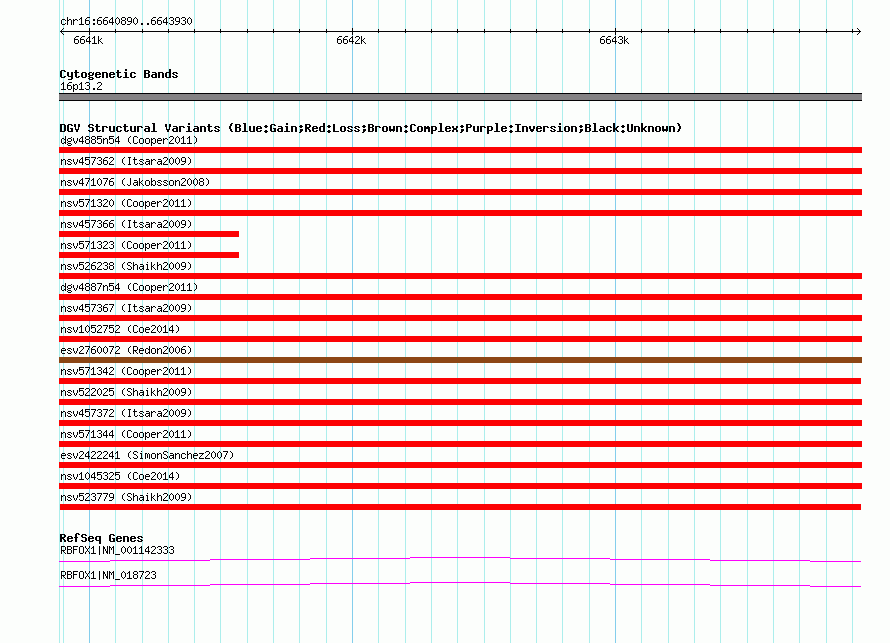Screen dimensions: 890x643
Task: Click the 6642k ruler label
Action: coord(351,40)
